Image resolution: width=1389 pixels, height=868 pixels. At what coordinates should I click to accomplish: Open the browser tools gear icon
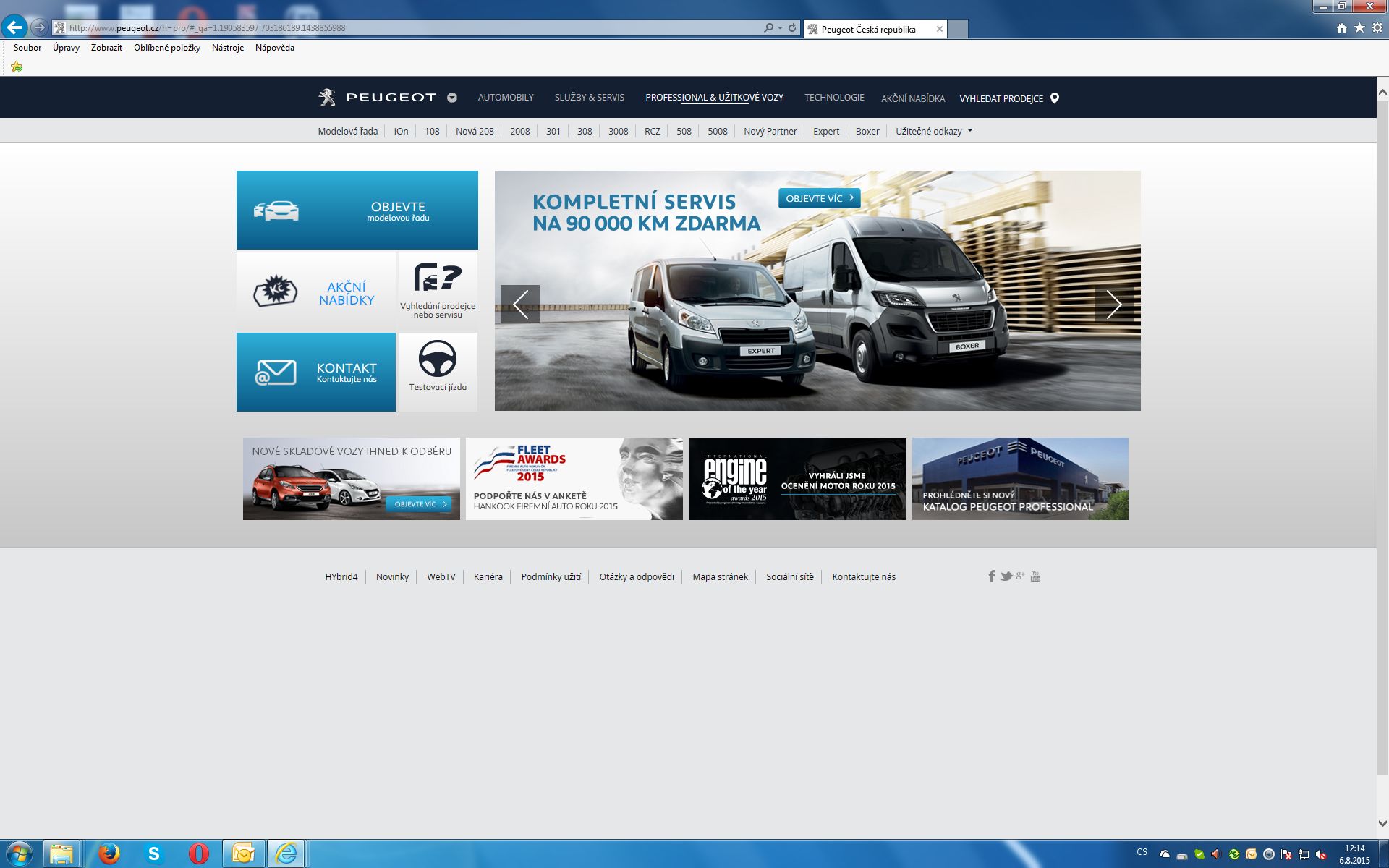click(x=1377, y=27)
